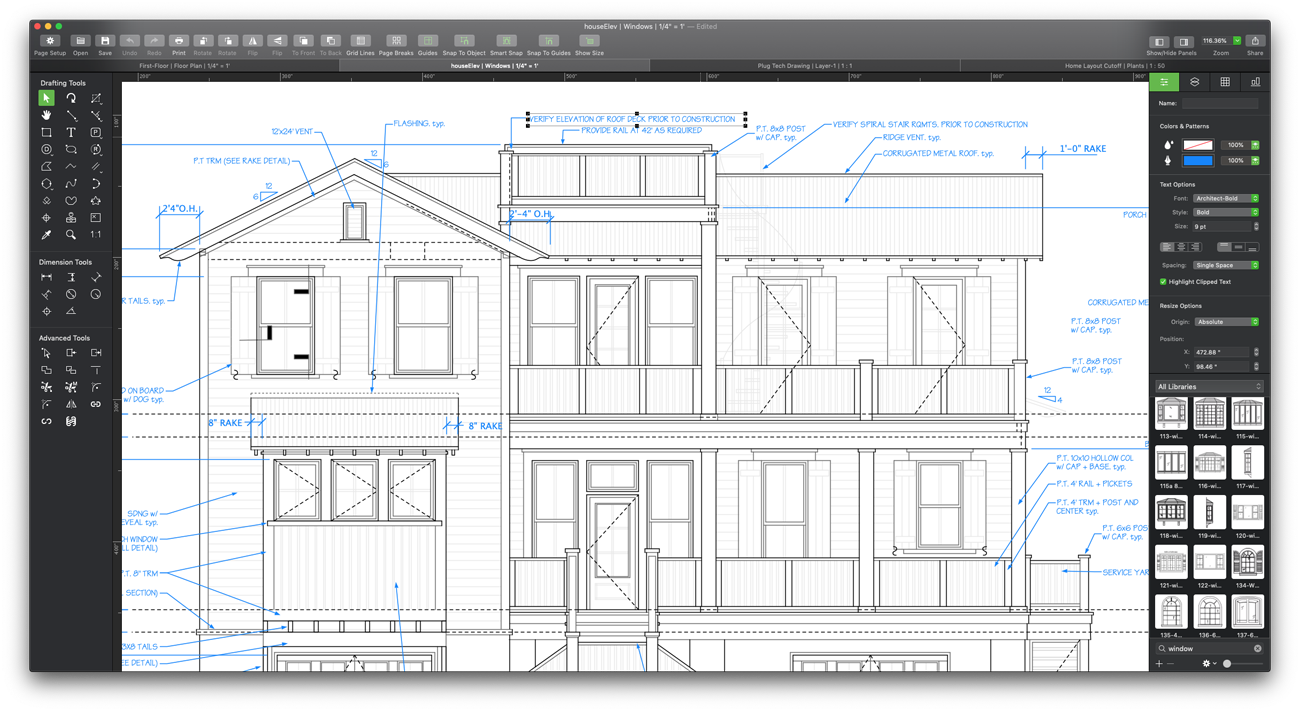Select the eyedropper tool
The height and width of the screenshot is (711, 1300).
[46, 235]
